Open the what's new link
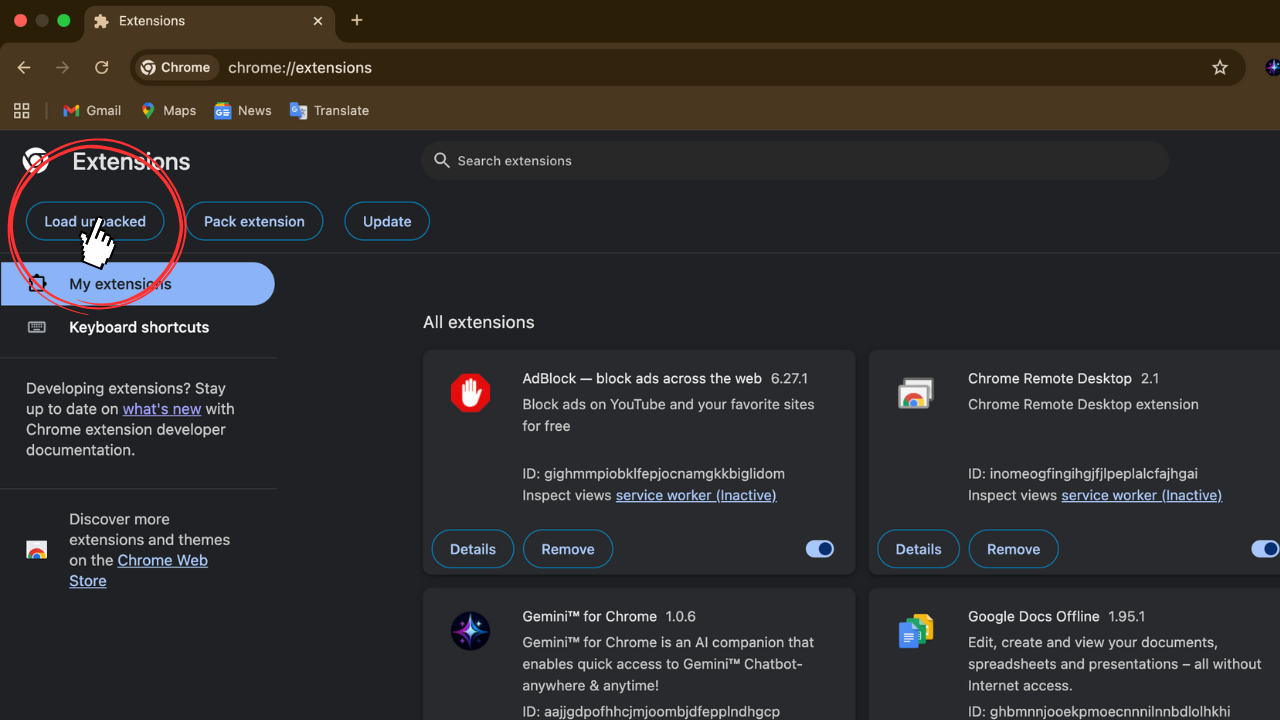This screenshot has height=720, width=1280. click(x=161, y=408)
